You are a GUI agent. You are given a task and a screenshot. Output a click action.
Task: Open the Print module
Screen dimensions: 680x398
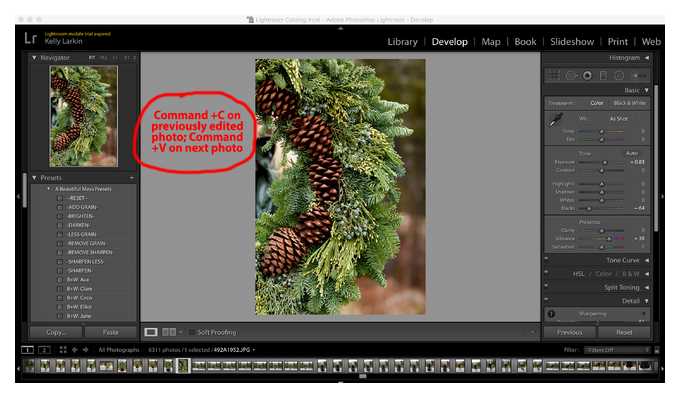click(617, 42)
